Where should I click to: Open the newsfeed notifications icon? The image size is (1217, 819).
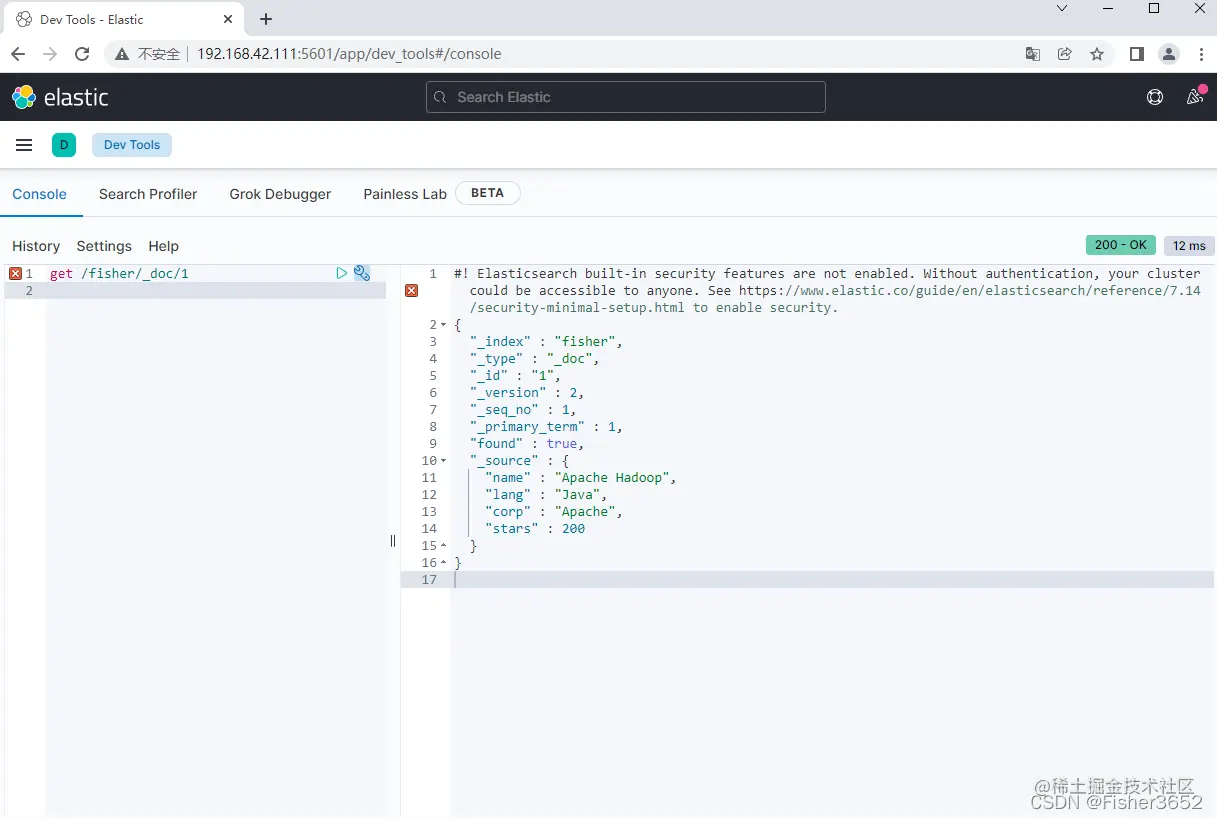coord(1195,97)
